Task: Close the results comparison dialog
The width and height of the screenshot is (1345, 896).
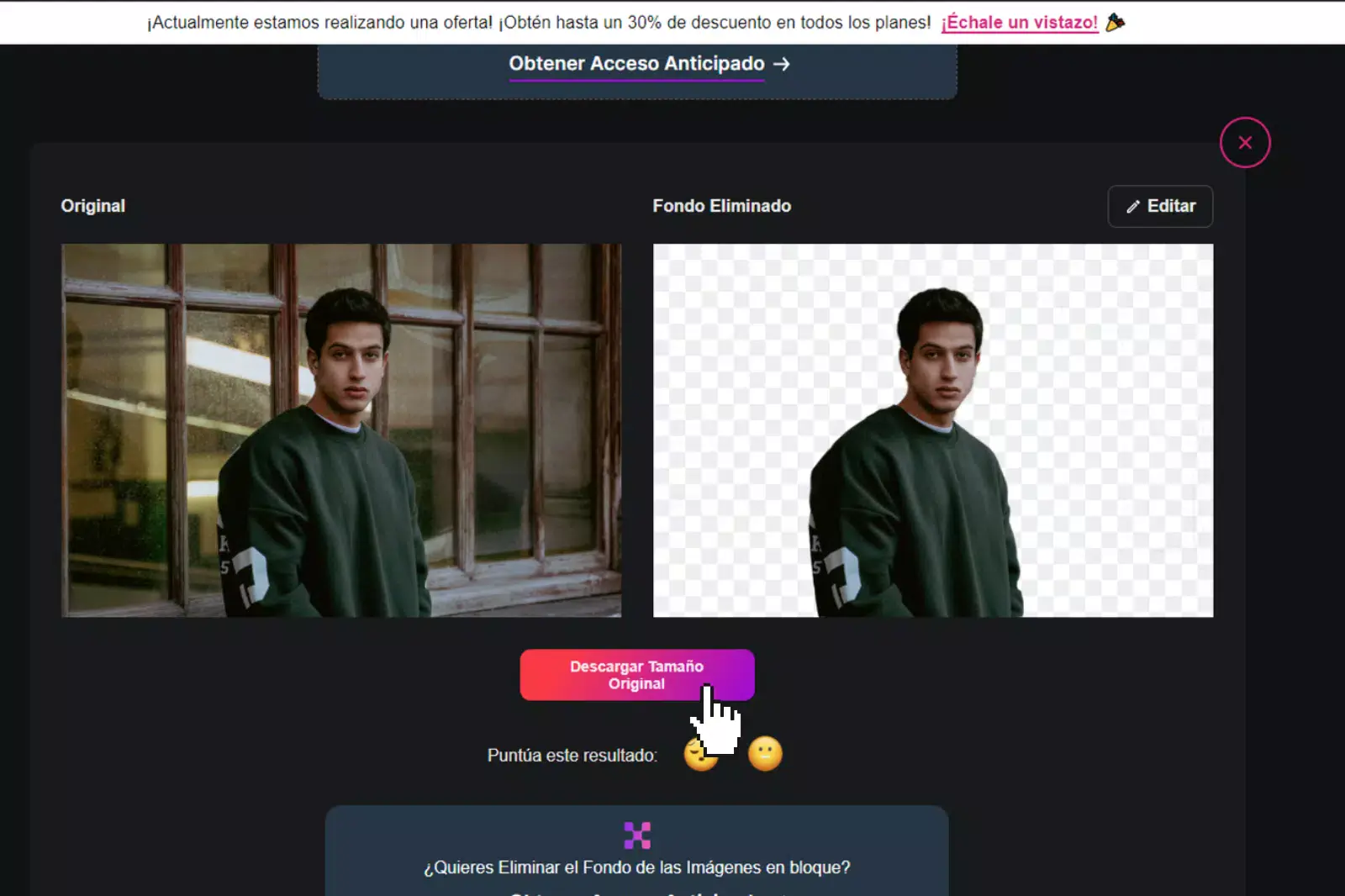Action: (x=1245, y=142)
